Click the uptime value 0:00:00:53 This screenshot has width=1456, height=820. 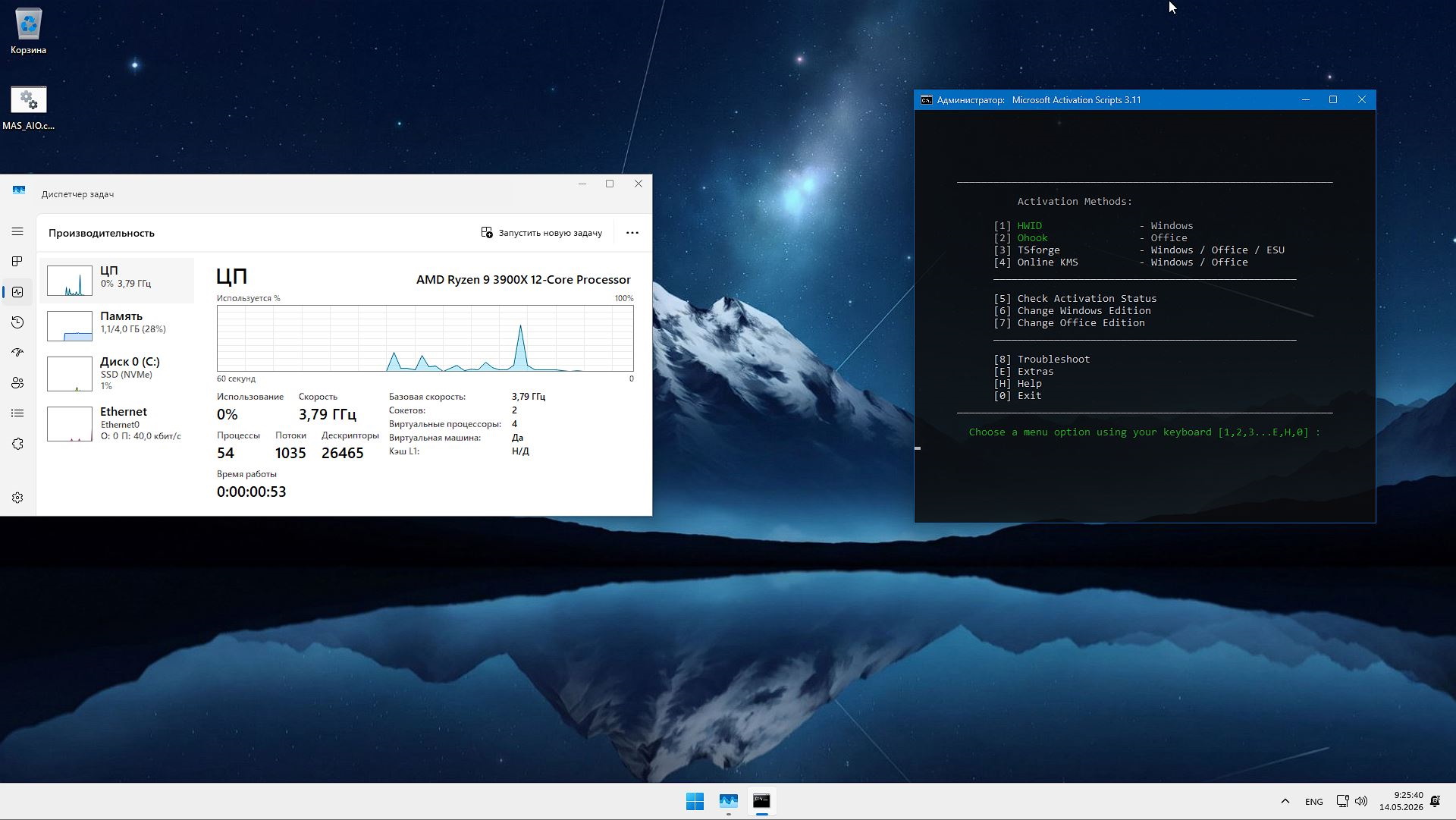click(251, 492)
